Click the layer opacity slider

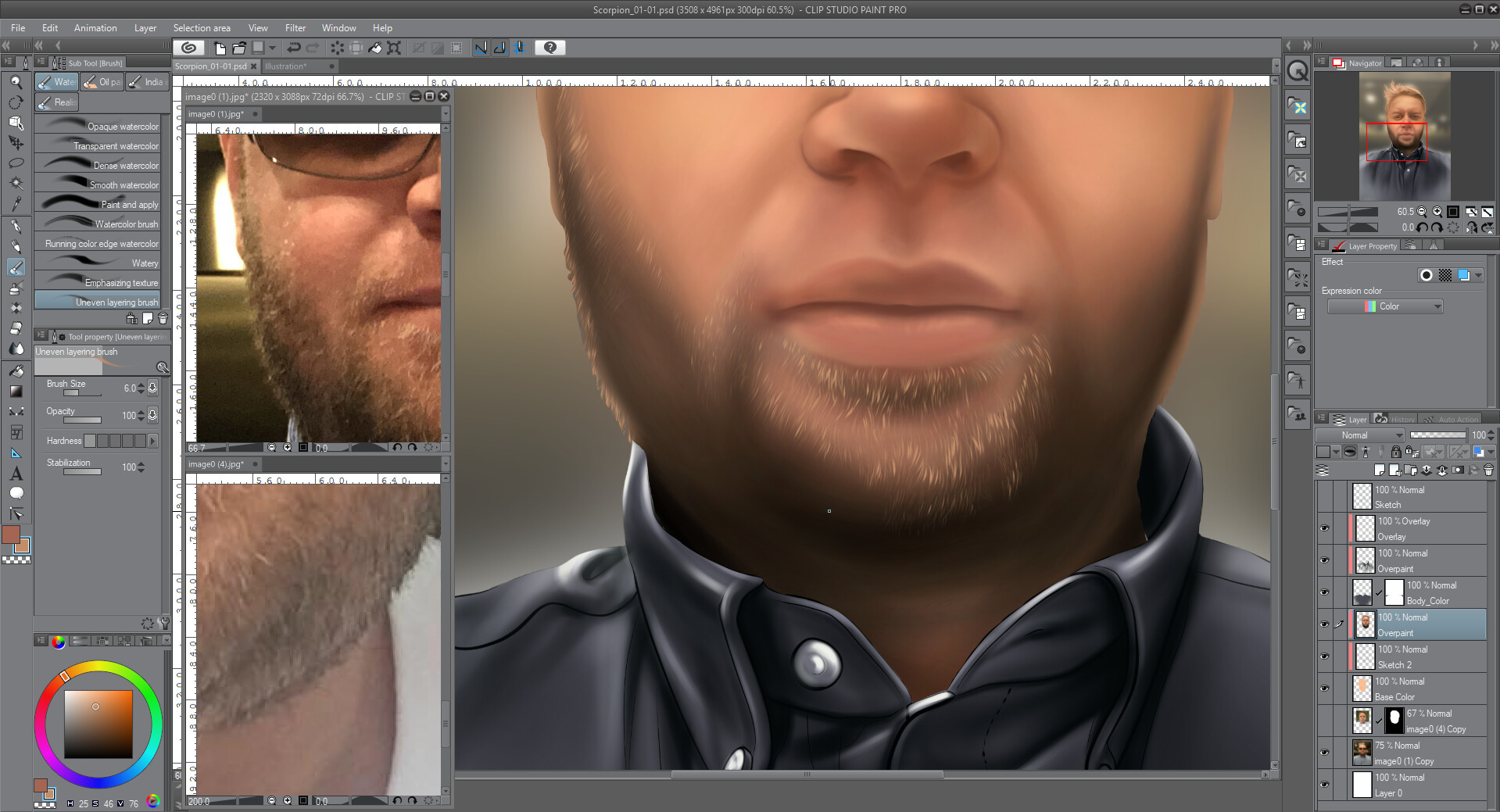pos(1437,435)
